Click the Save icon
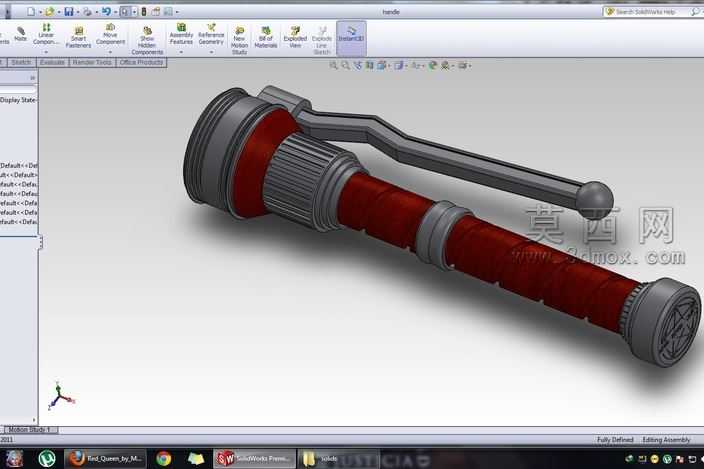704x469 pixels. point(69,12)
